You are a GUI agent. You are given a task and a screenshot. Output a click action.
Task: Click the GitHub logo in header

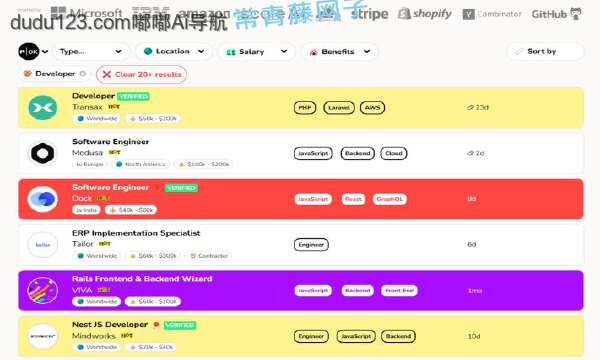[x=557, y=14]
